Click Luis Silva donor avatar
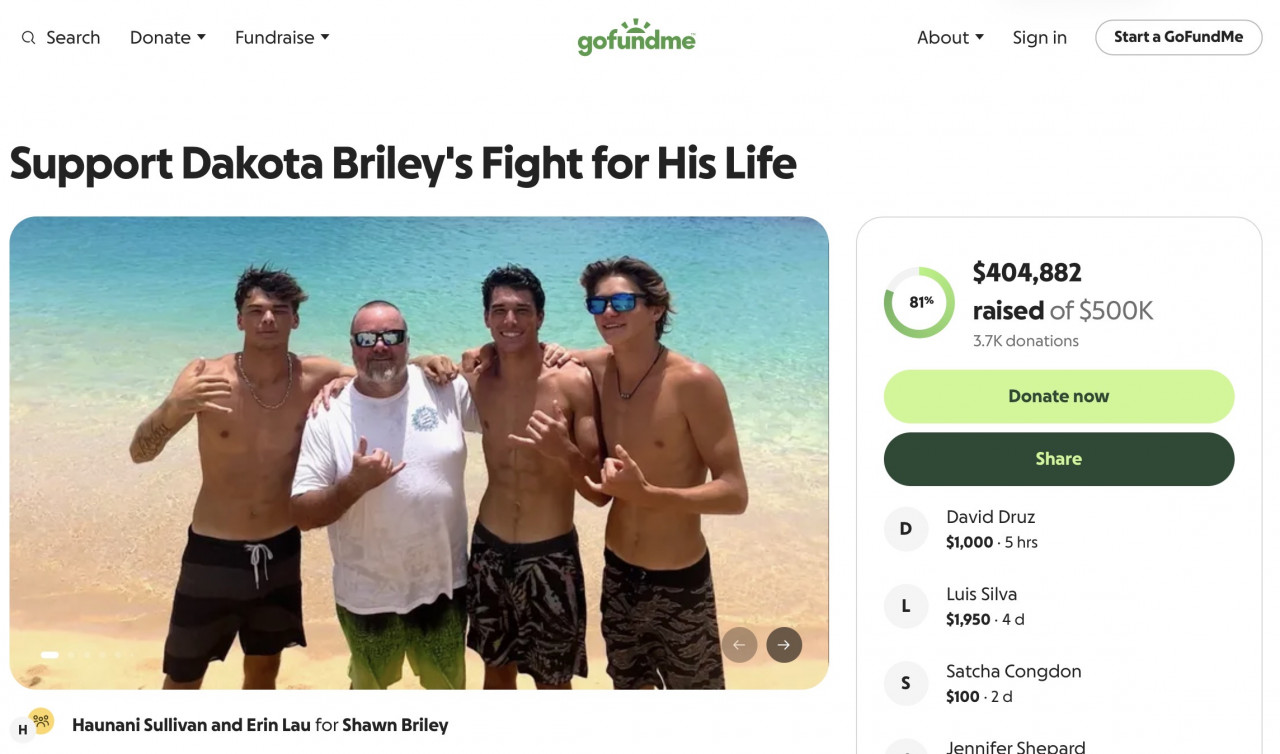1280x754 pixels. click(x=906, y=606)
